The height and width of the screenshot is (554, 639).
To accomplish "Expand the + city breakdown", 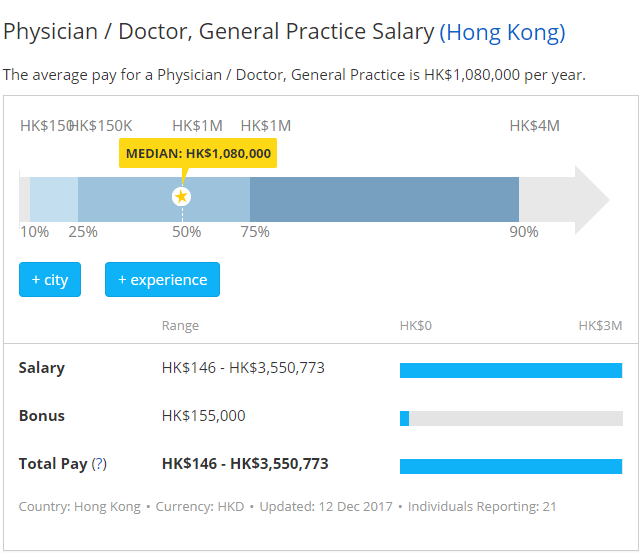I will pos(50,280).
